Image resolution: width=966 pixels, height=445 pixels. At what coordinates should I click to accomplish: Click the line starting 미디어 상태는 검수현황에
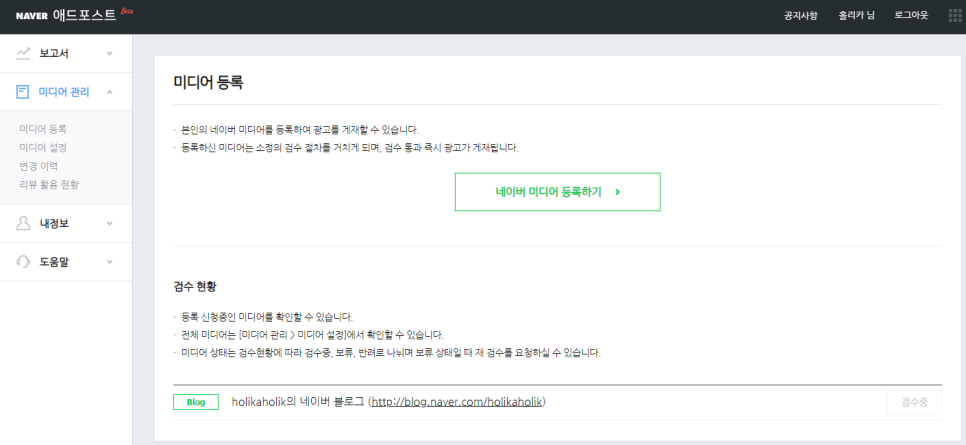pyautogui.click(x=391, y=353)
